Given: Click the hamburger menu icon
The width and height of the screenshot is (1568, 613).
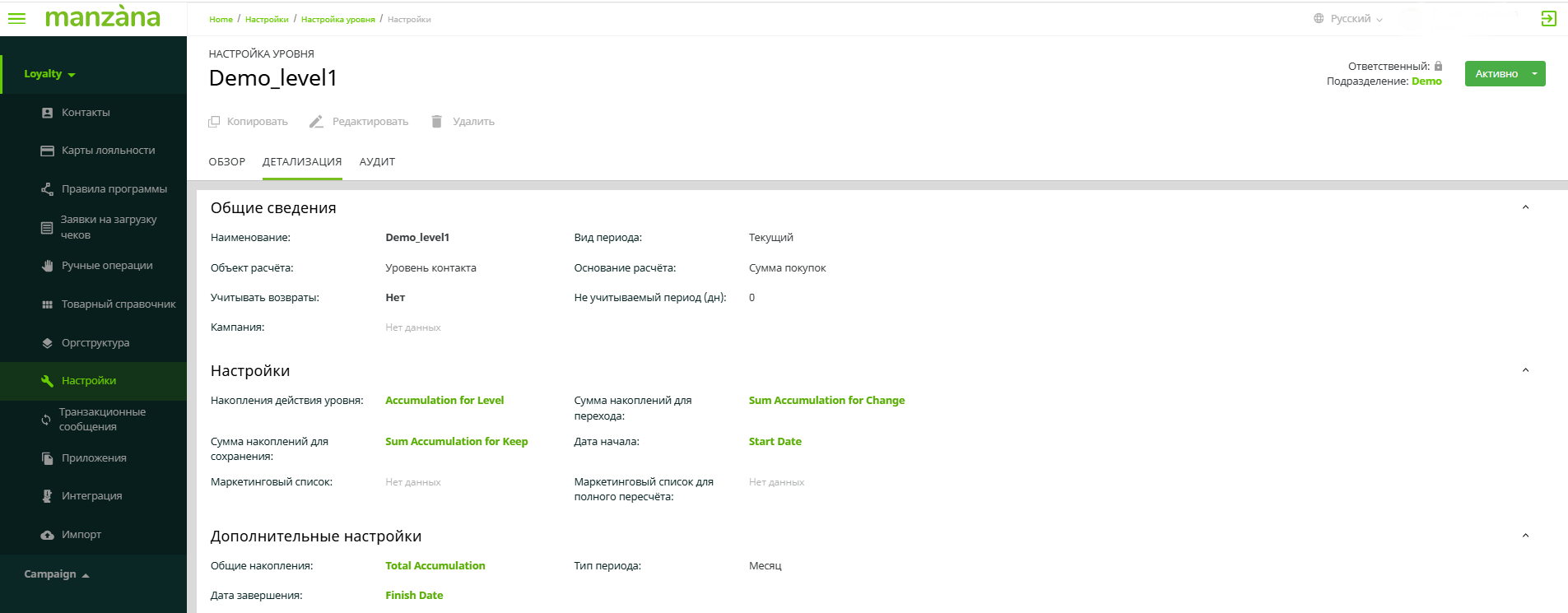Looking at the screenshot, I should click(16, 18).
